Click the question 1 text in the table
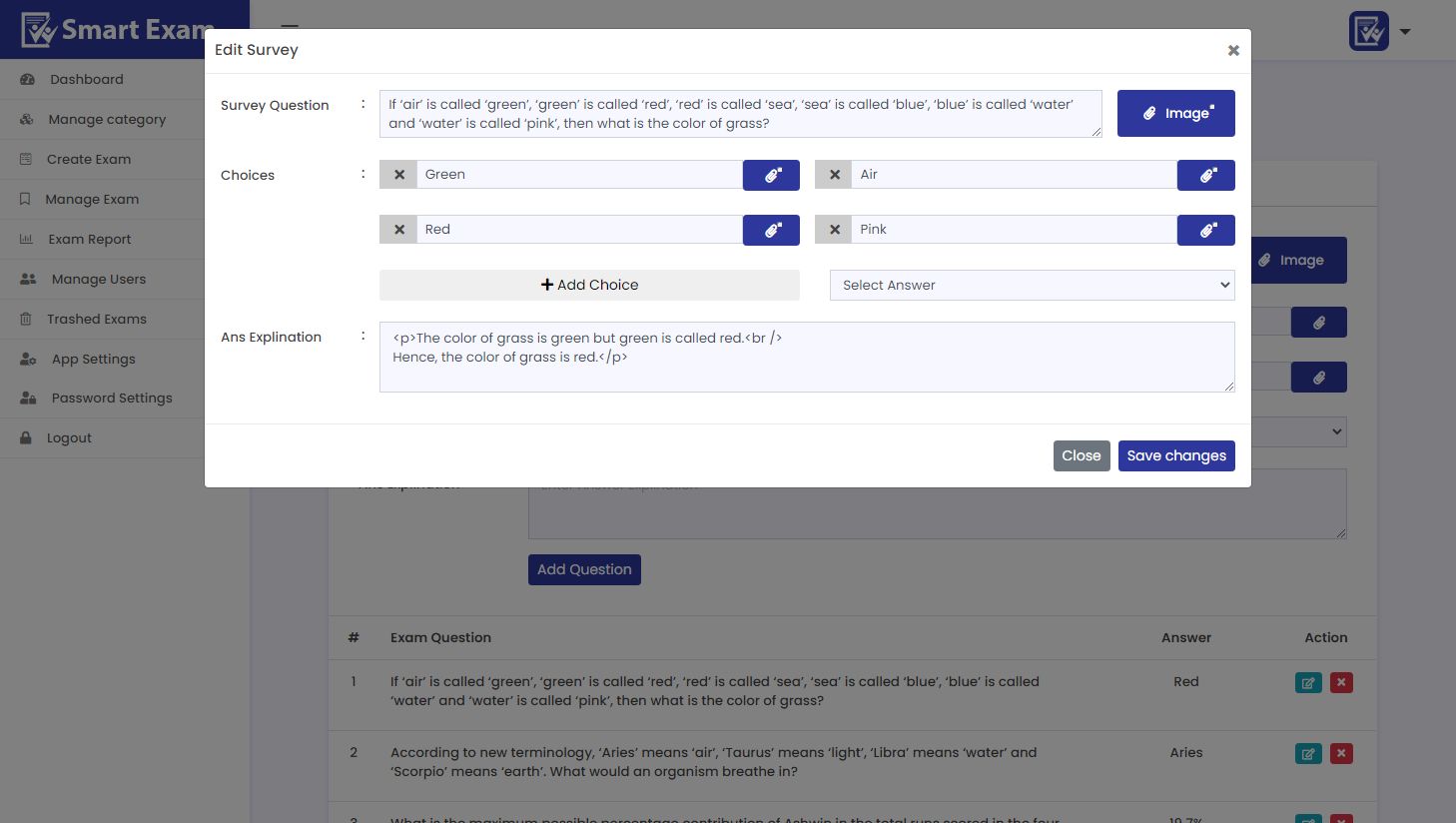The image size is (1456, 823). (715, 691)
